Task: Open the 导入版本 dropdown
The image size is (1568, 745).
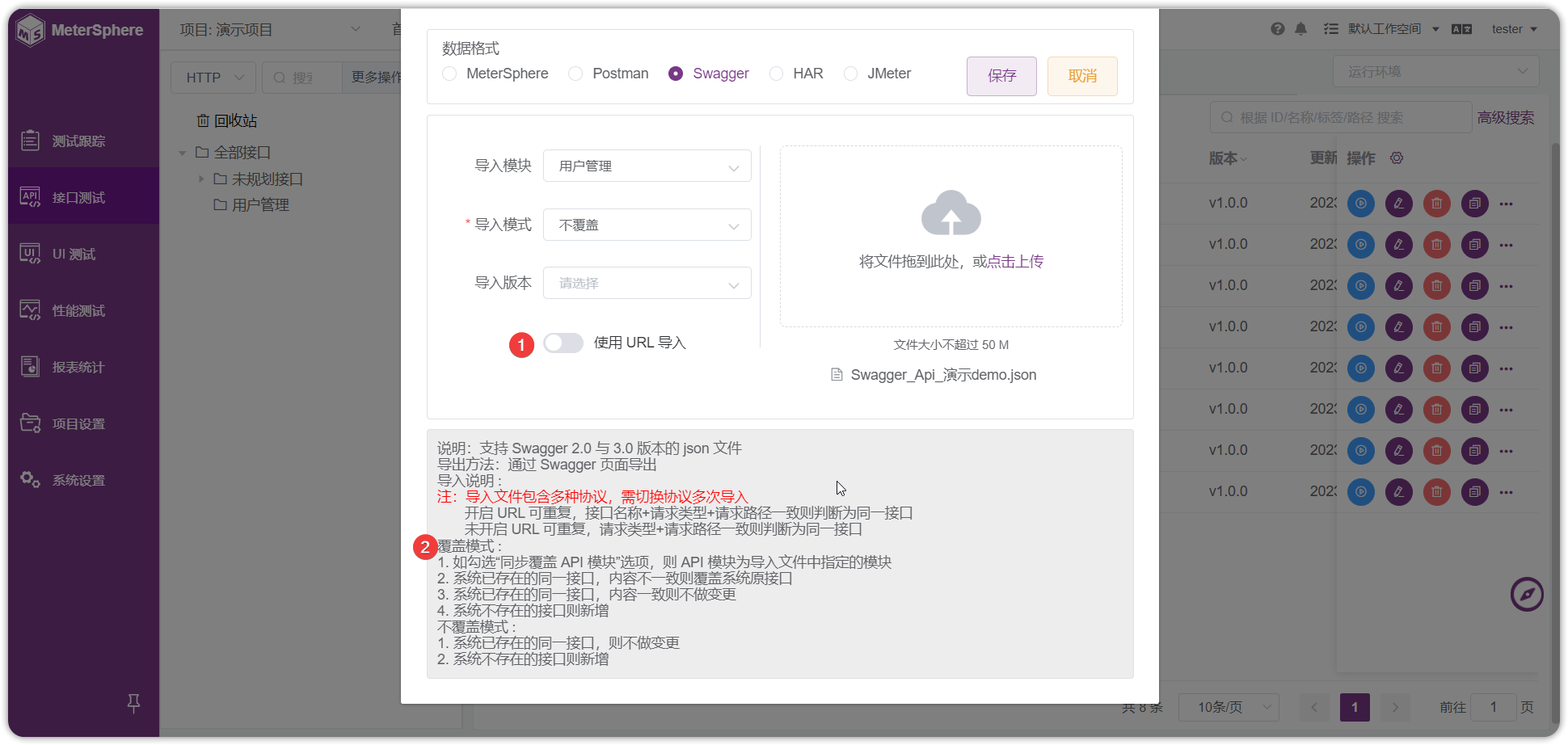Action: tap(647, 283)
